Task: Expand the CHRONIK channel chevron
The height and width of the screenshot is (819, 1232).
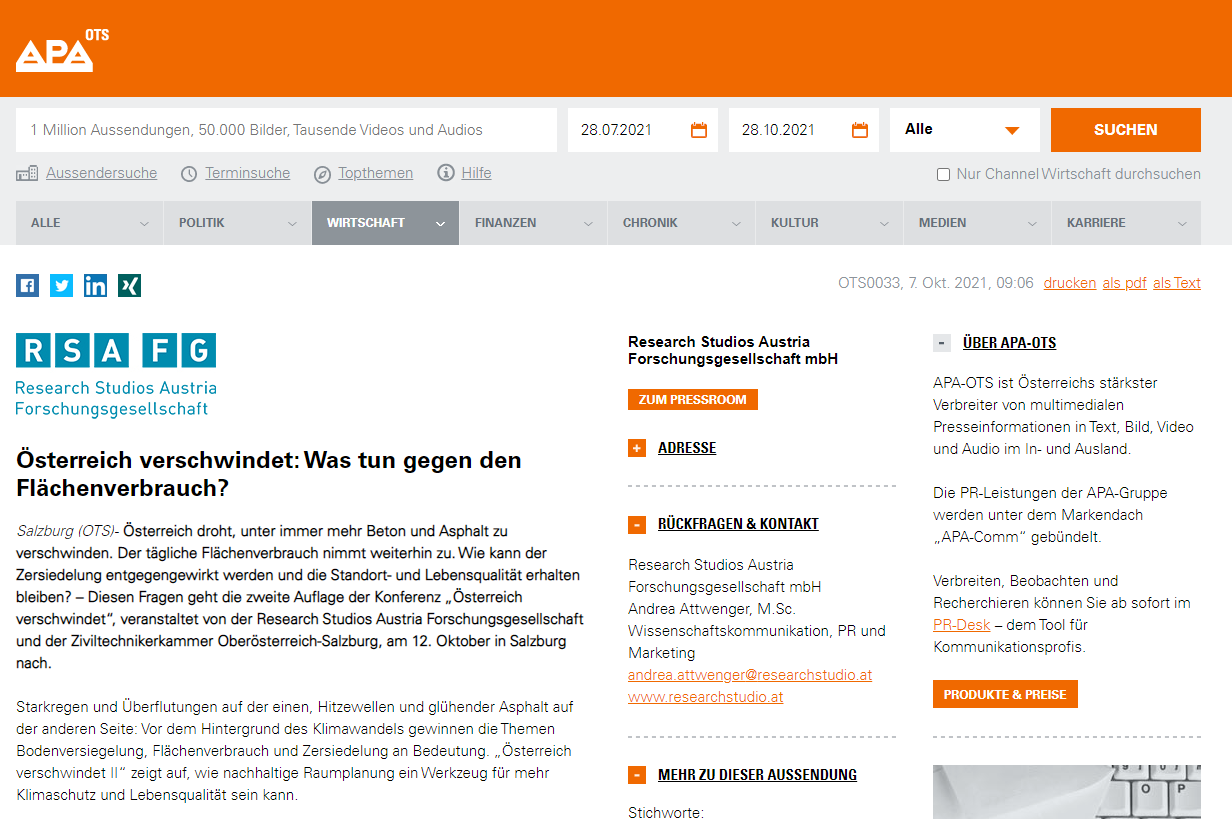Action: (x=736, y=224)
